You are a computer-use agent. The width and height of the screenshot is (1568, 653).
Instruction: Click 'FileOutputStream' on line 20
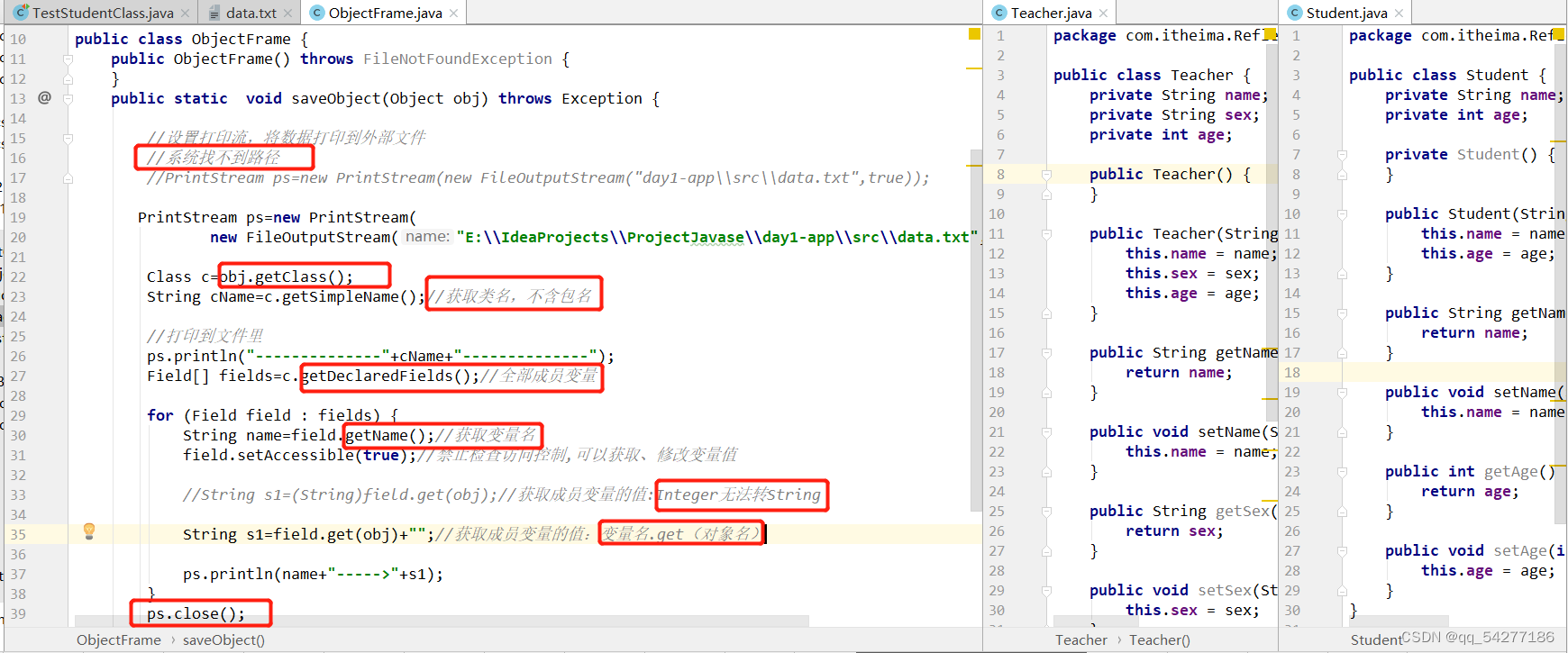click(x=318, y=237)
